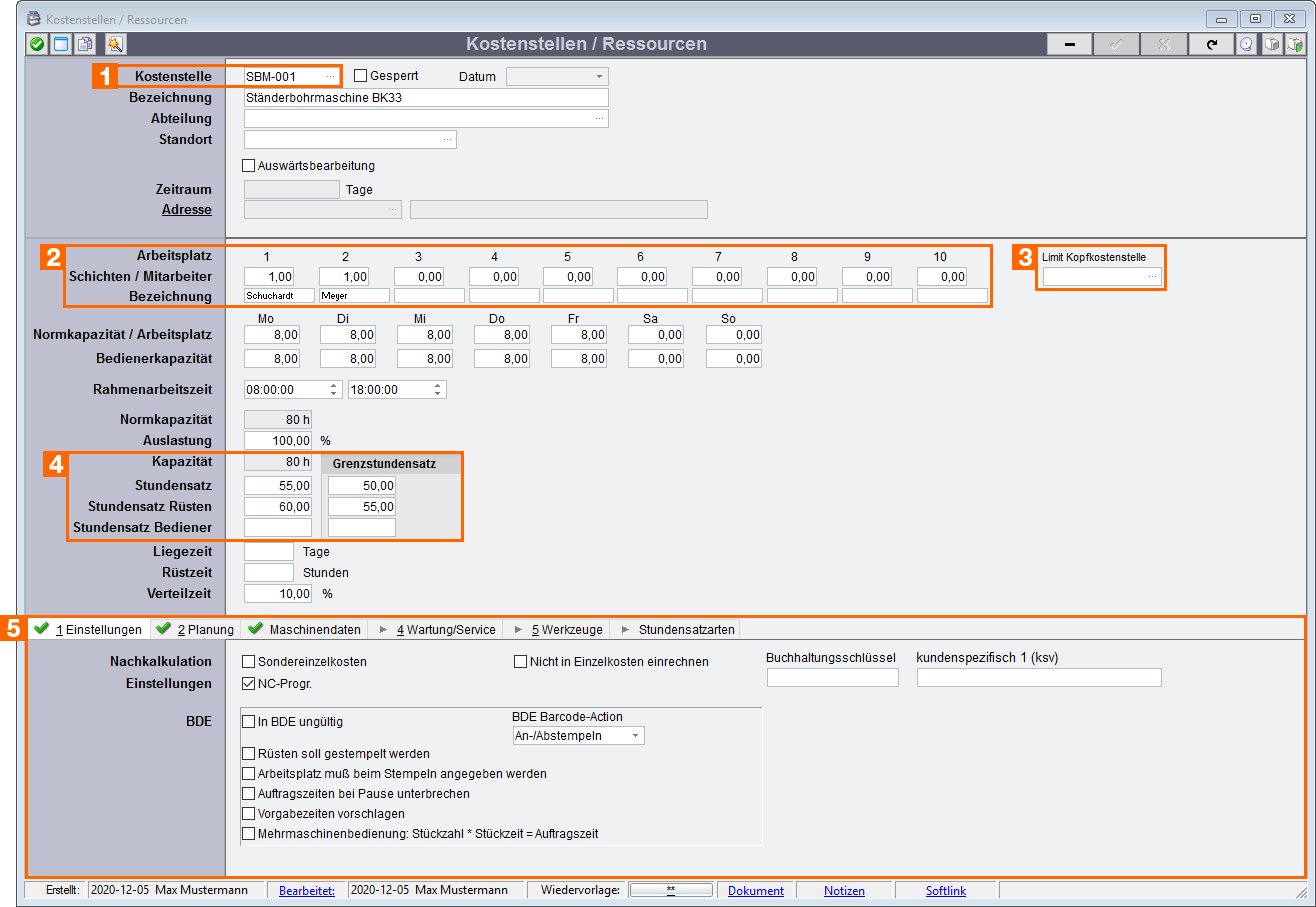
Task: Click the Verteilzeit 10,00 field
Action: 278,593
